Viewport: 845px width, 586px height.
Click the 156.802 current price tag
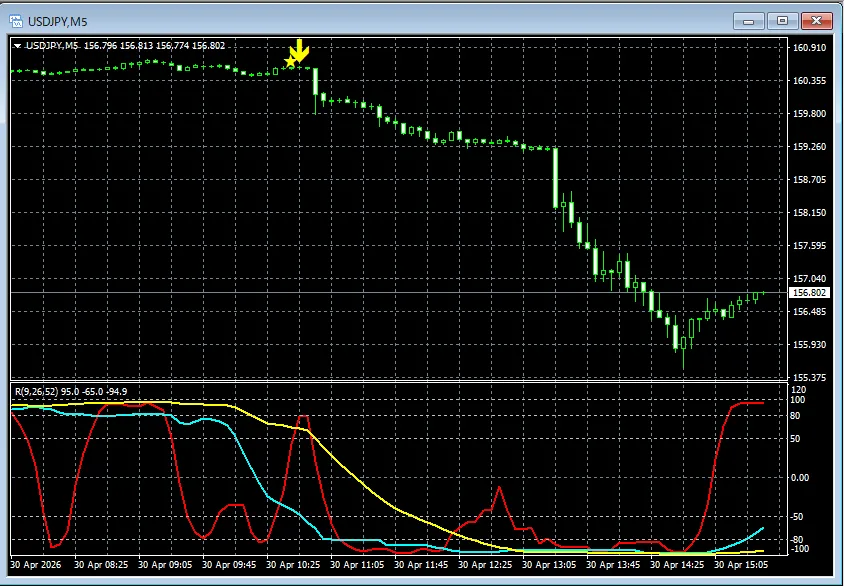[x=809, y=293]
